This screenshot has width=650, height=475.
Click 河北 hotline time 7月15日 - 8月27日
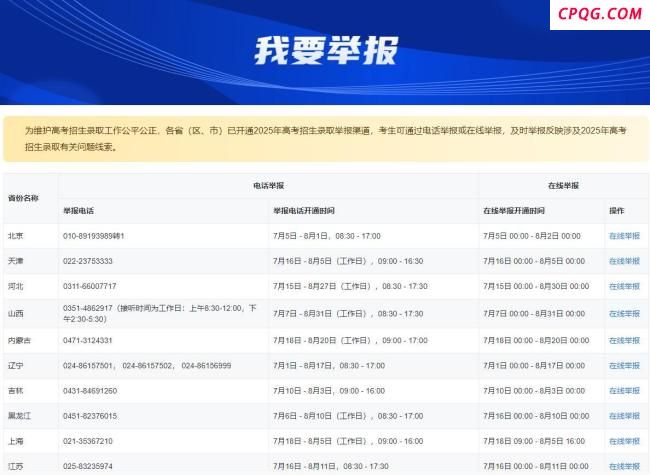pyautogui.click(x=350, y=286)
